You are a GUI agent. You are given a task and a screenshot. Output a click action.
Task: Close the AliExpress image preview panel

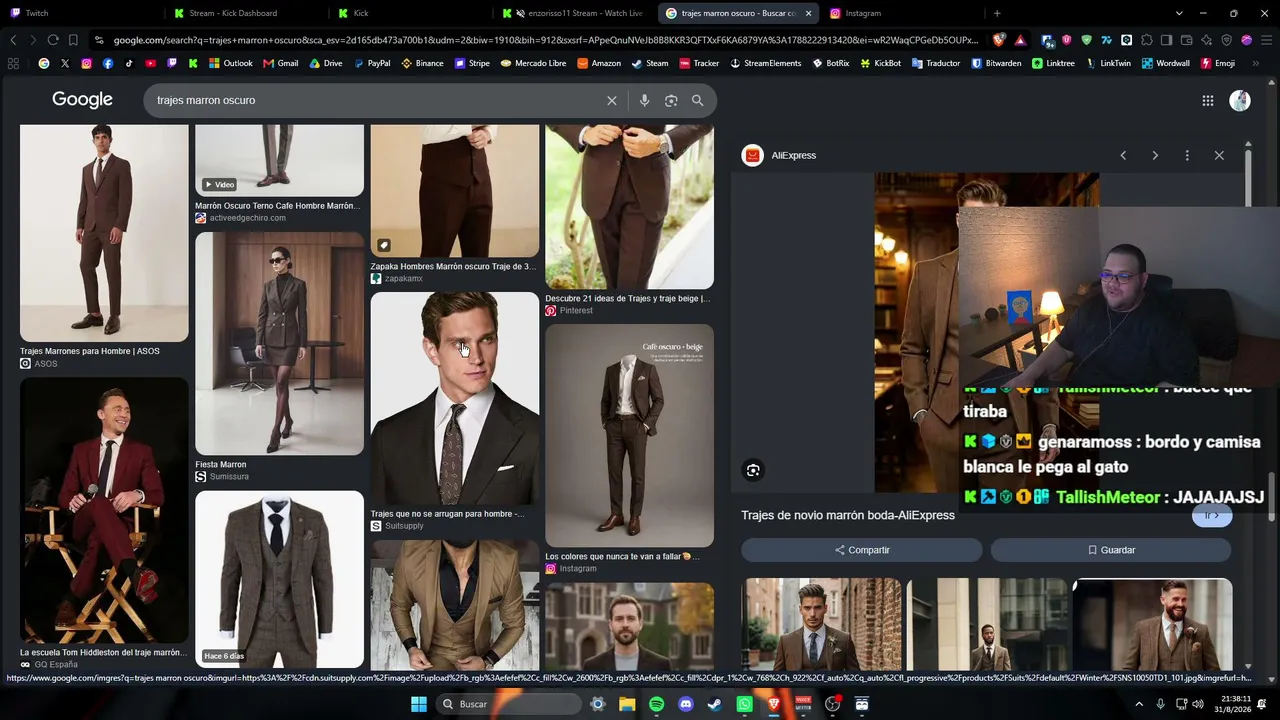point(1219,155)
